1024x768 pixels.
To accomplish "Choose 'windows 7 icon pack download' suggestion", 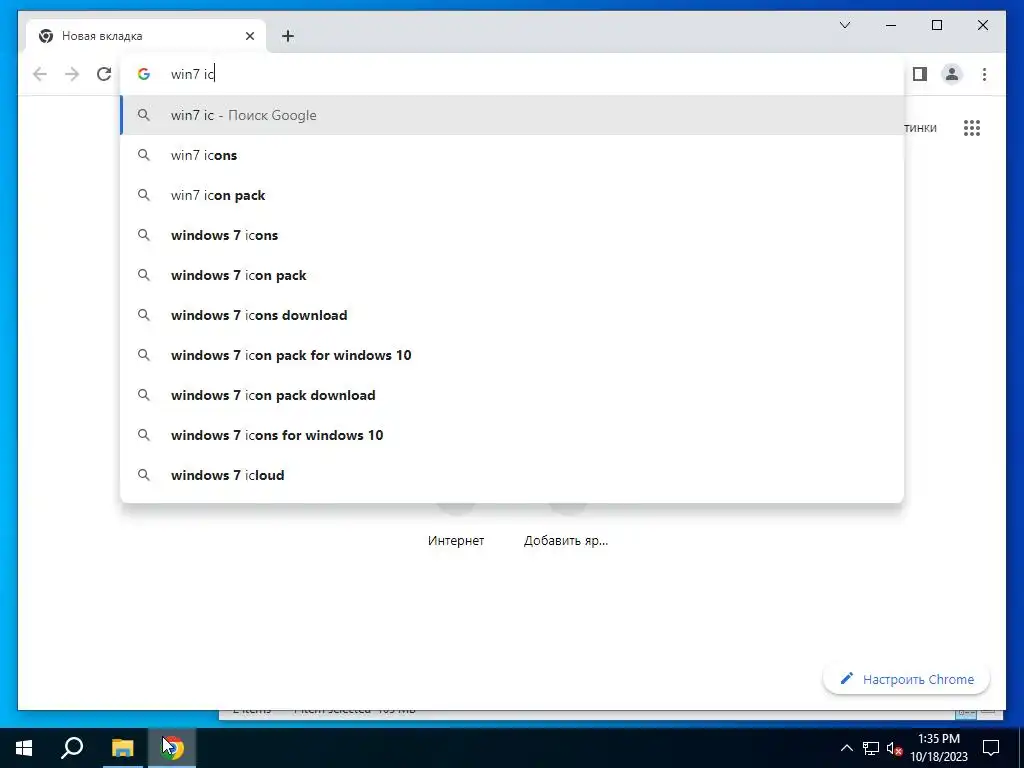I will (x=512, y=395).
